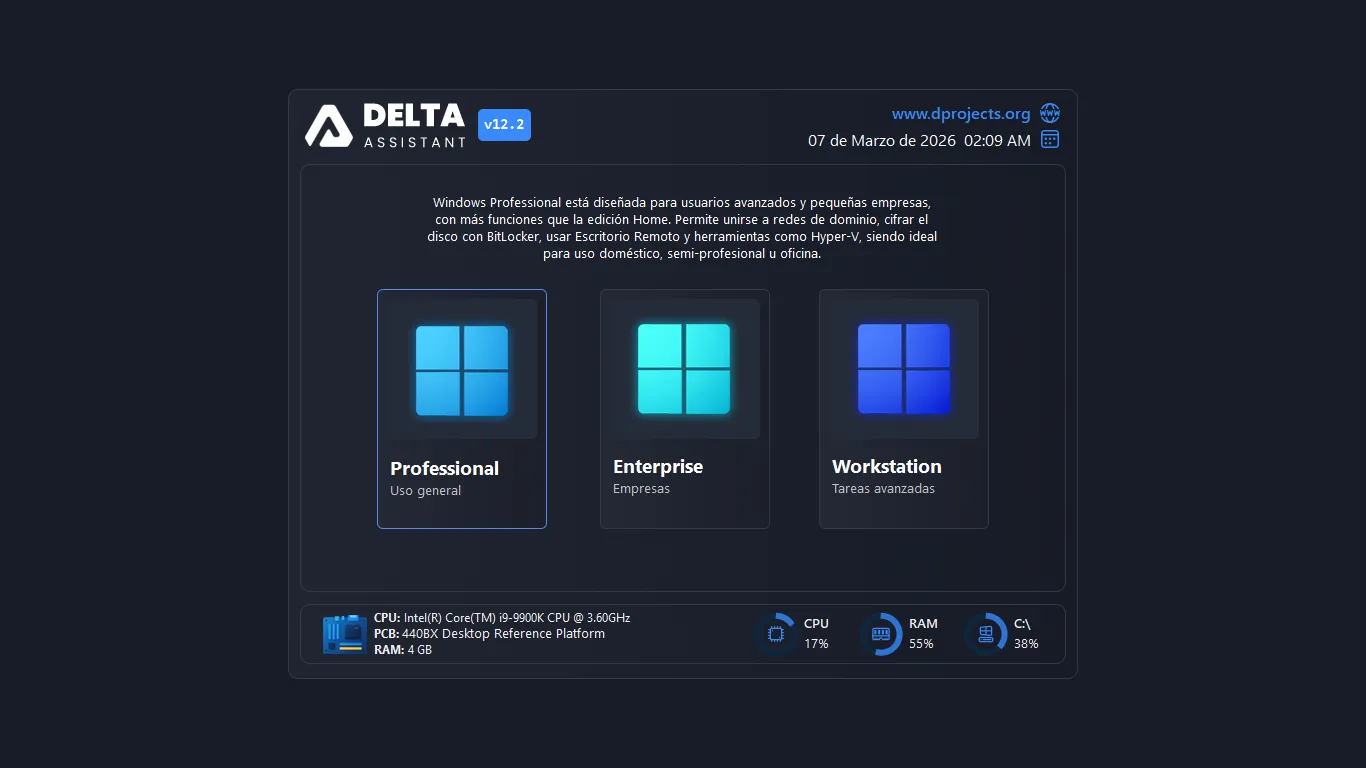
Task: Click the RAM 55% usage value
Action: point(921,644)
